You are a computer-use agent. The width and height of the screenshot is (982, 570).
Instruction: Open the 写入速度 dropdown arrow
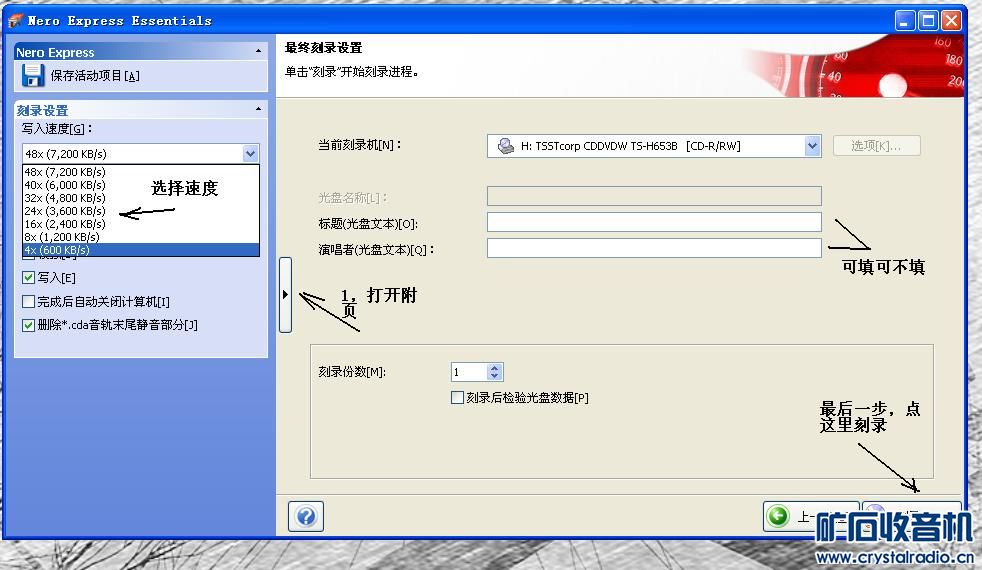pos(251,153)
